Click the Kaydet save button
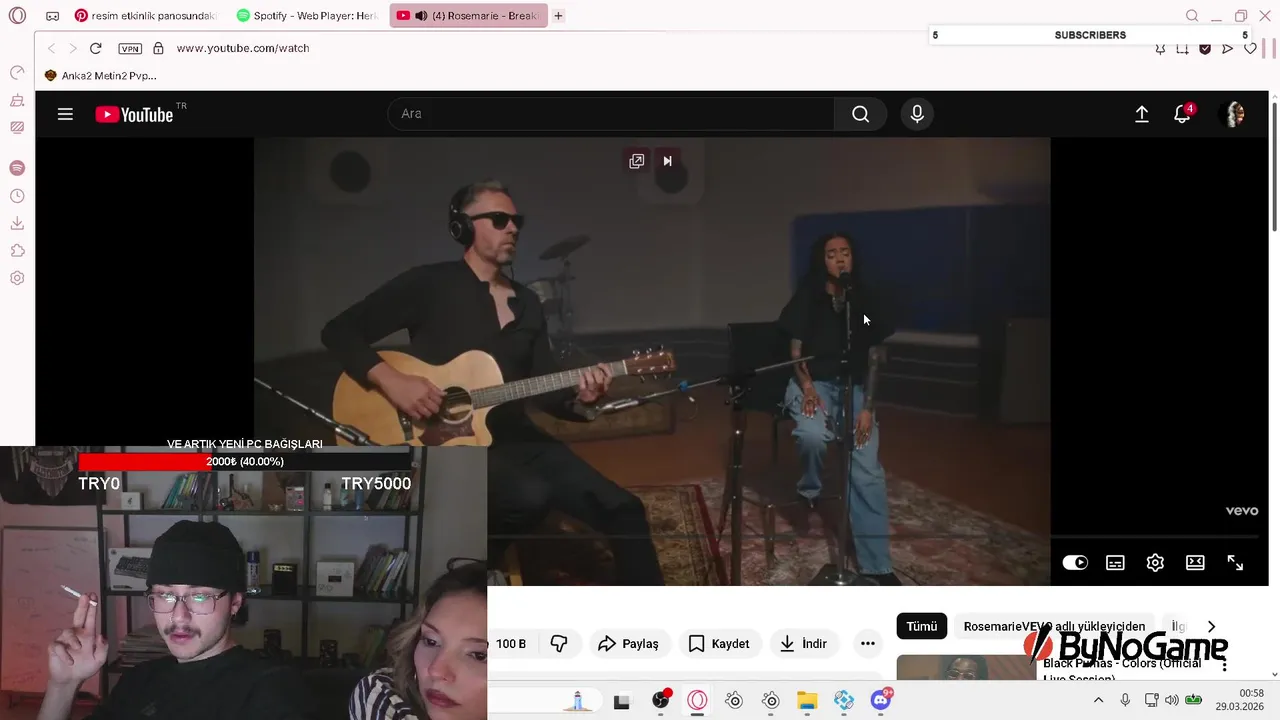 coord(719,644)
